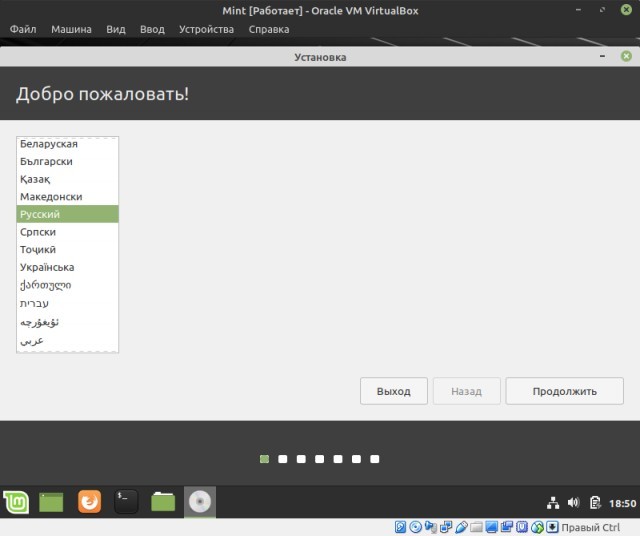Select Тоҷикӣ language

67,249
